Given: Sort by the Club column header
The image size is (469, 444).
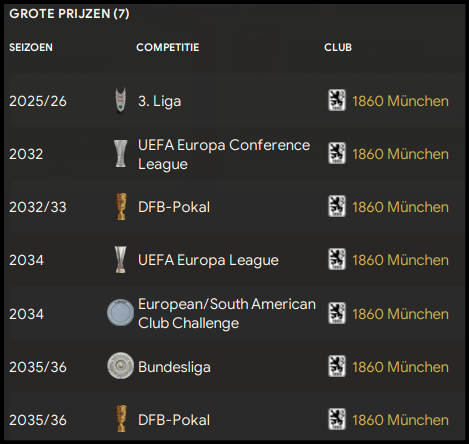Looking at the screenshot, I should [x=338, y=47].
